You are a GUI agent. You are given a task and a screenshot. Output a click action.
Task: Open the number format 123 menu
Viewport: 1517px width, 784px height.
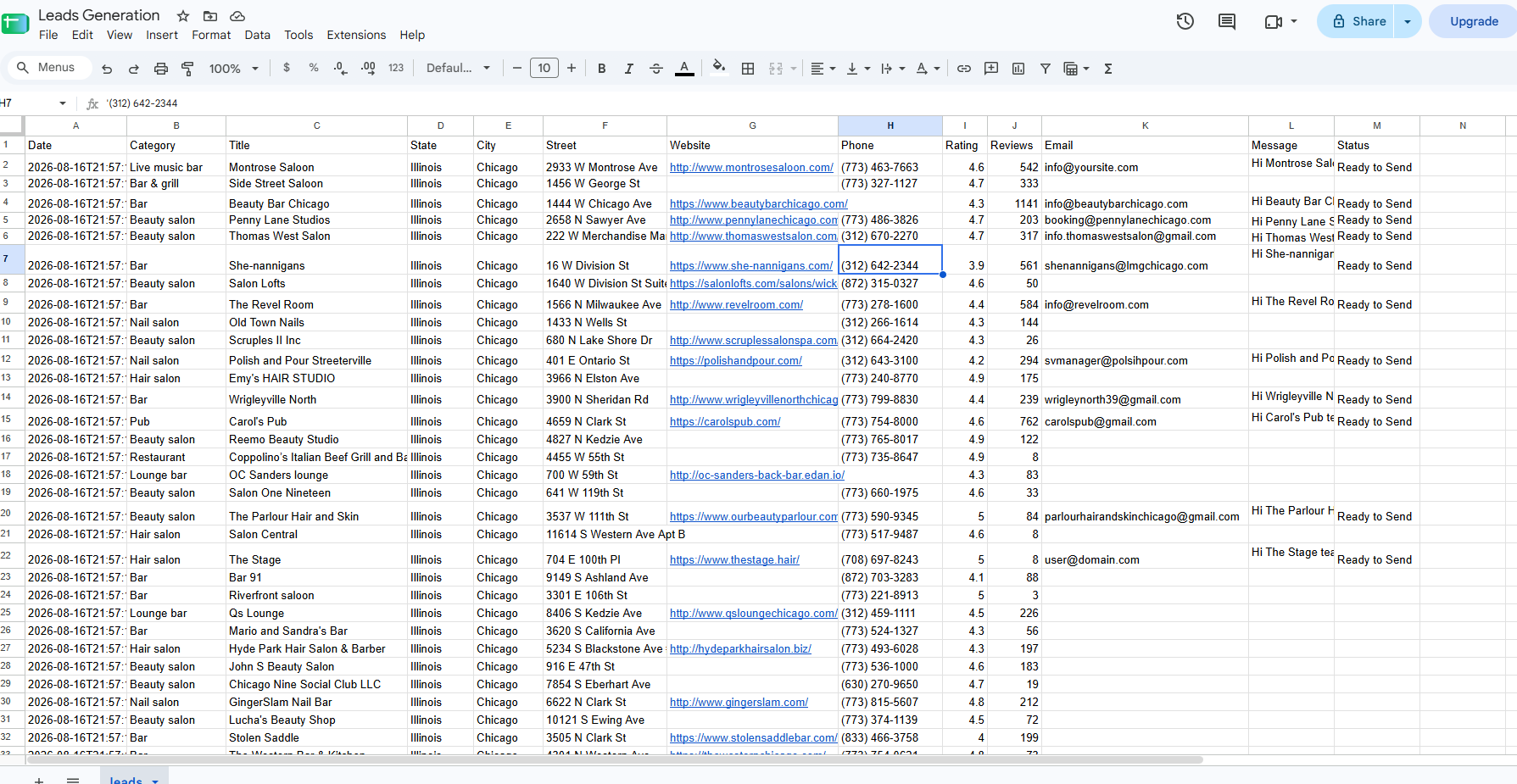(396, 68)
